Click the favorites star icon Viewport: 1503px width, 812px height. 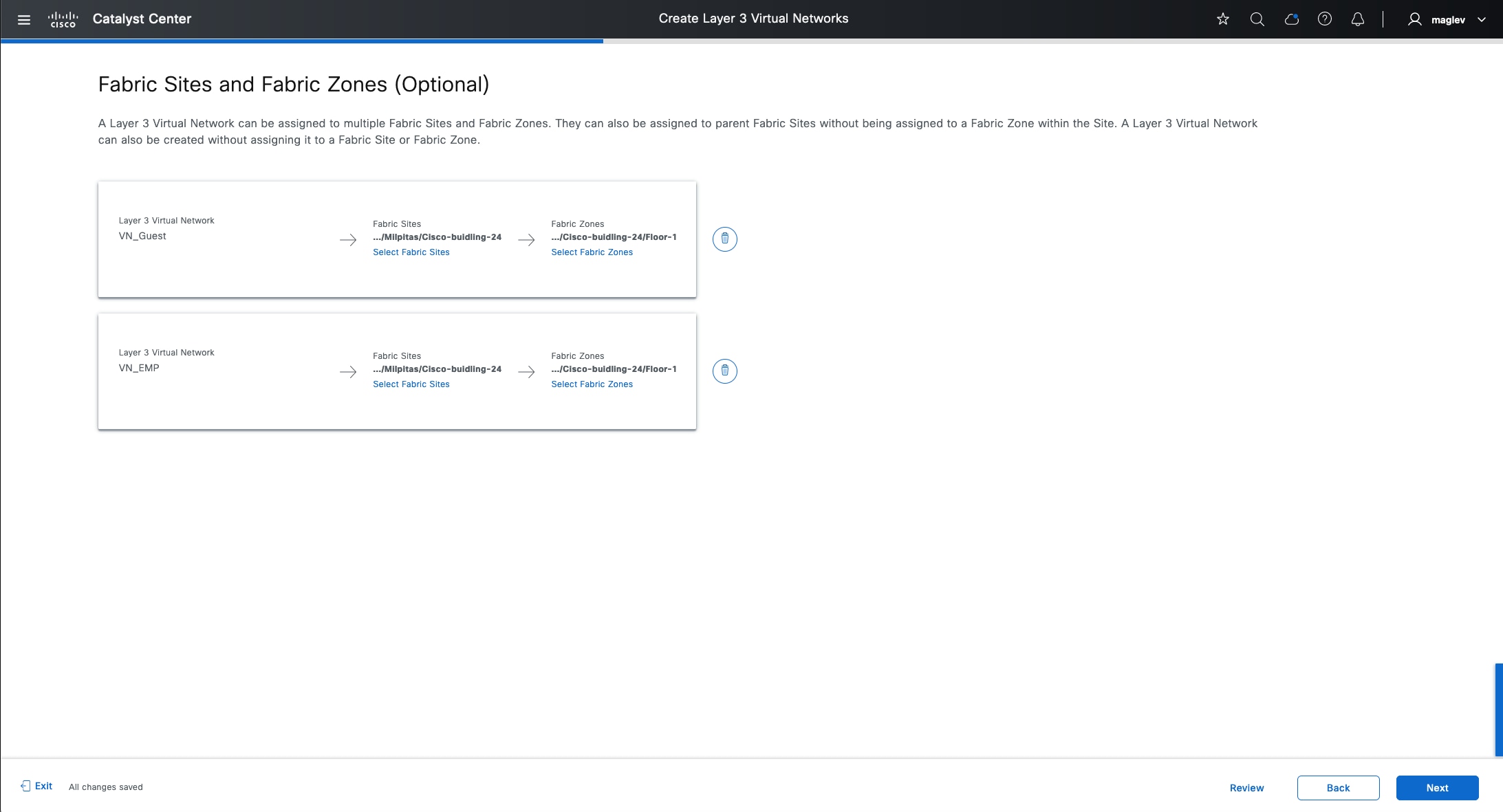coord(1222,19)
